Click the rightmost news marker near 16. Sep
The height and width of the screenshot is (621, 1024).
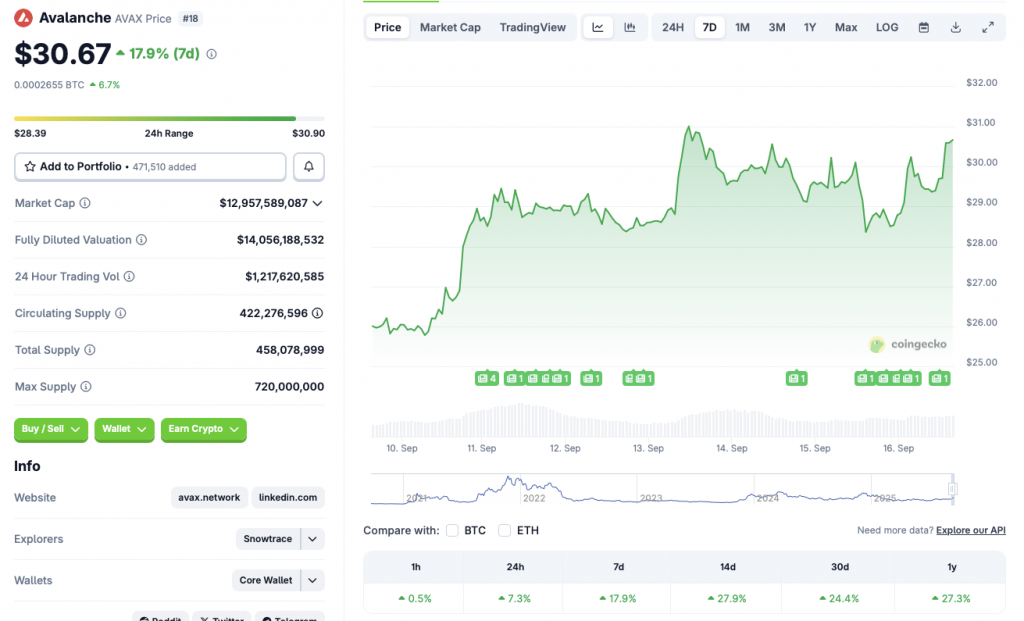(940, 378)
